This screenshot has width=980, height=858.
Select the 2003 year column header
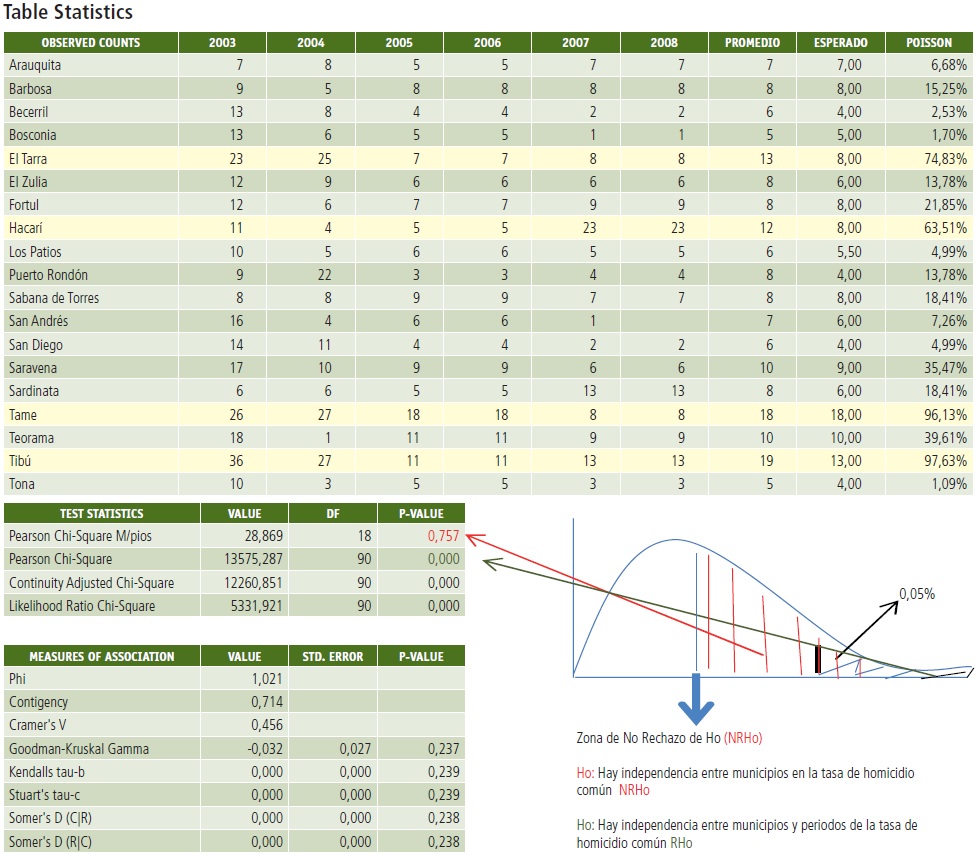222,43
